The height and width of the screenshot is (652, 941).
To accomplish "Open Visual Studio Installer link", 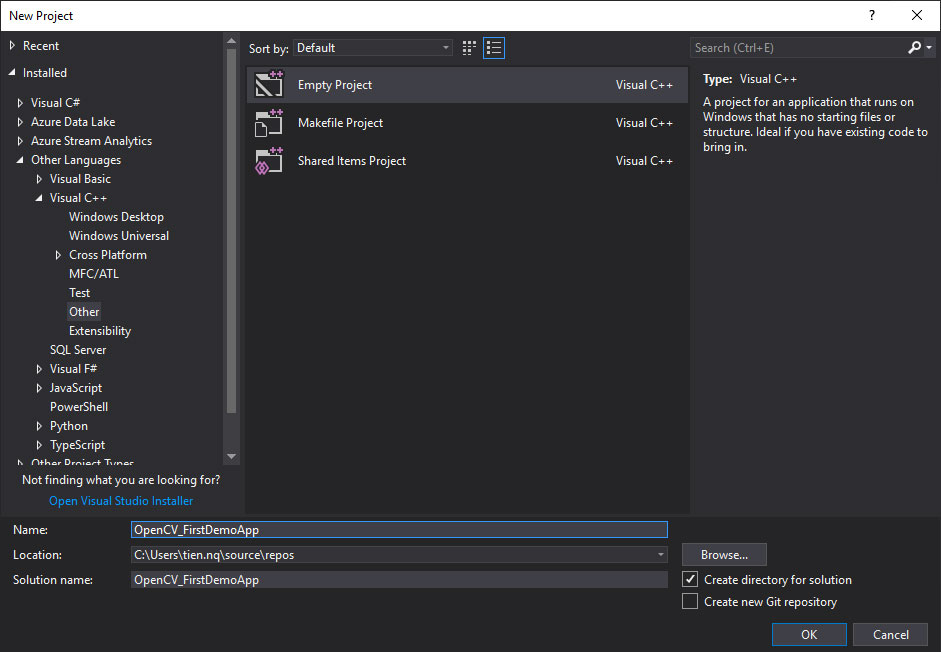I will coord(121,501).
